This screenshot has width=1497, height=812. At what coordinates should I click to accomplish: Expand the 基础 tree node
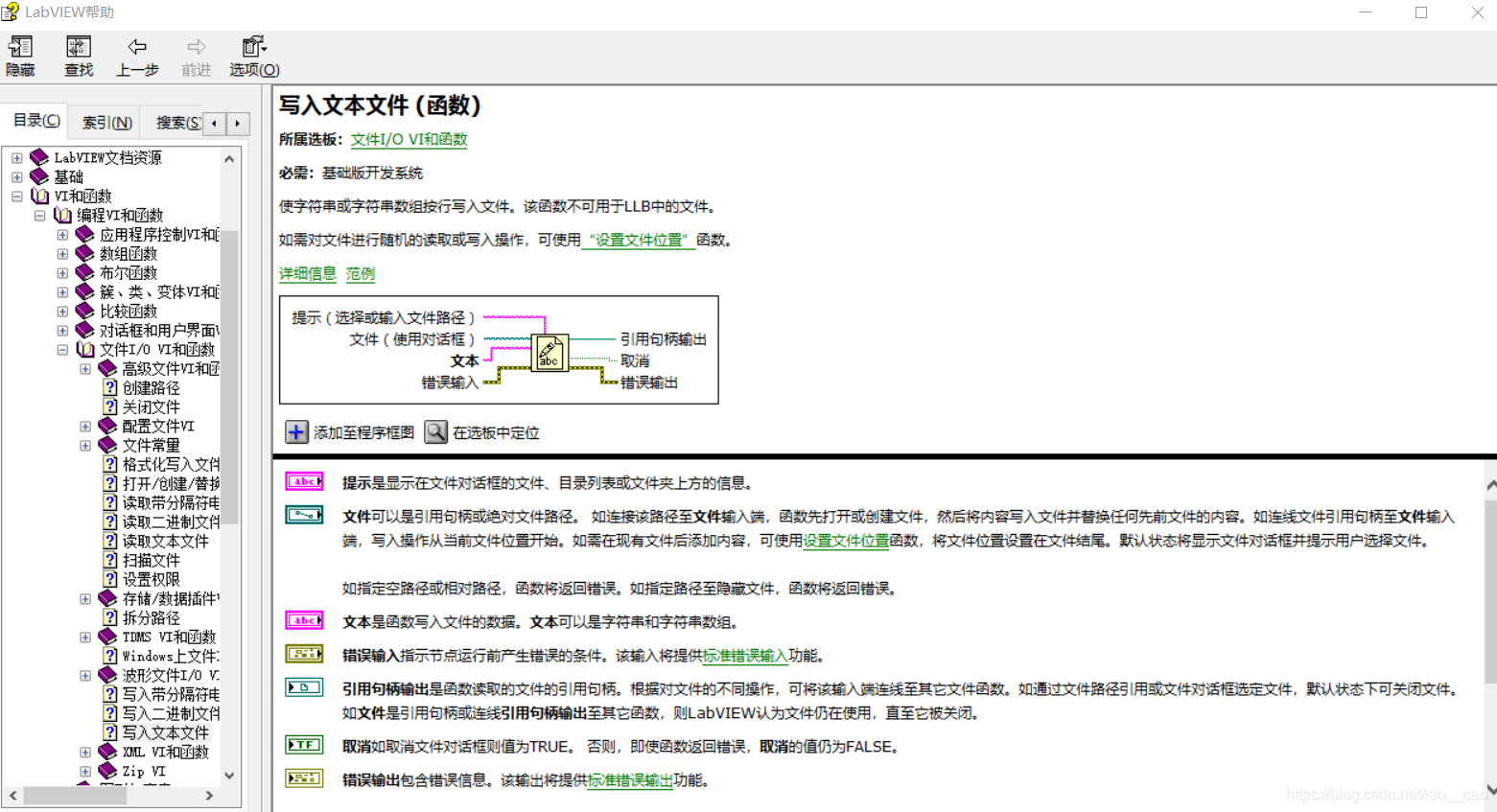click(16, 177)
